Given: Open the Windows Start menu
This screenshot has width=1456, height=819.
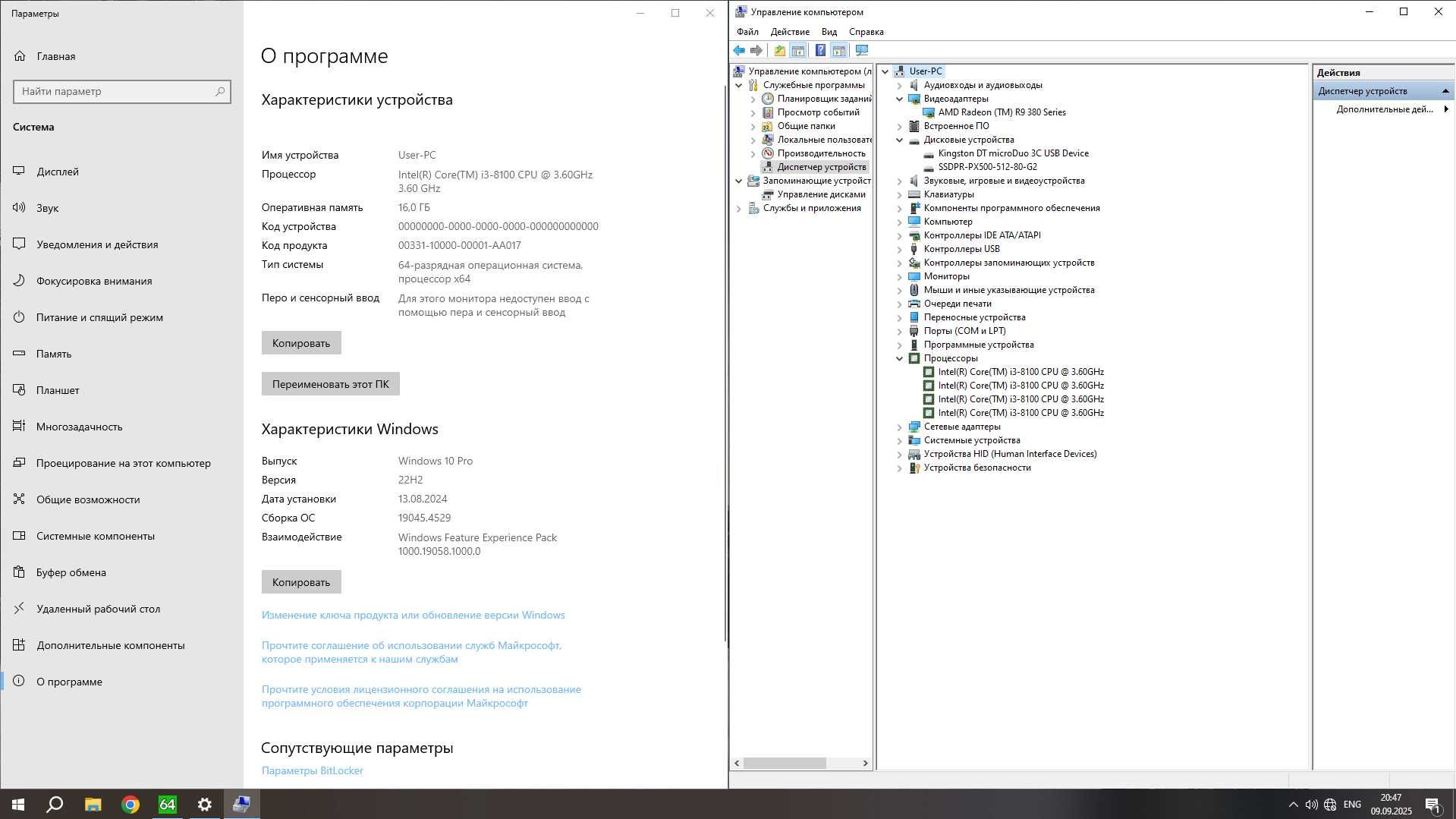Looking at the screenshot, I should (x=18, y=805).
